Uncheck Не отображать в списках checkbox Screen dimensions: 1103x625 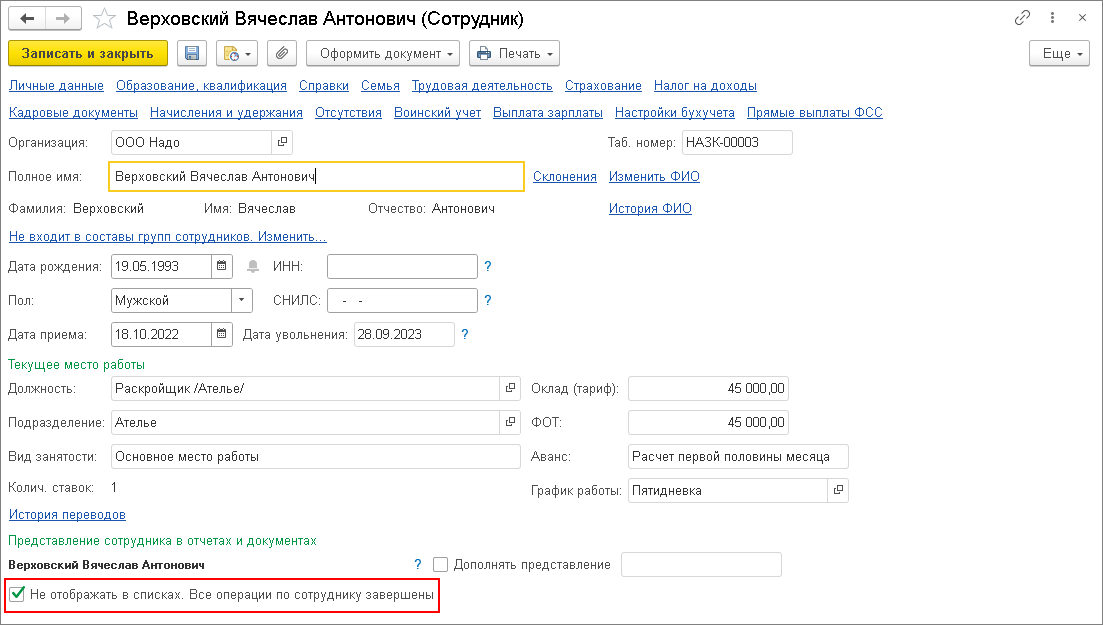coord(17,595)
